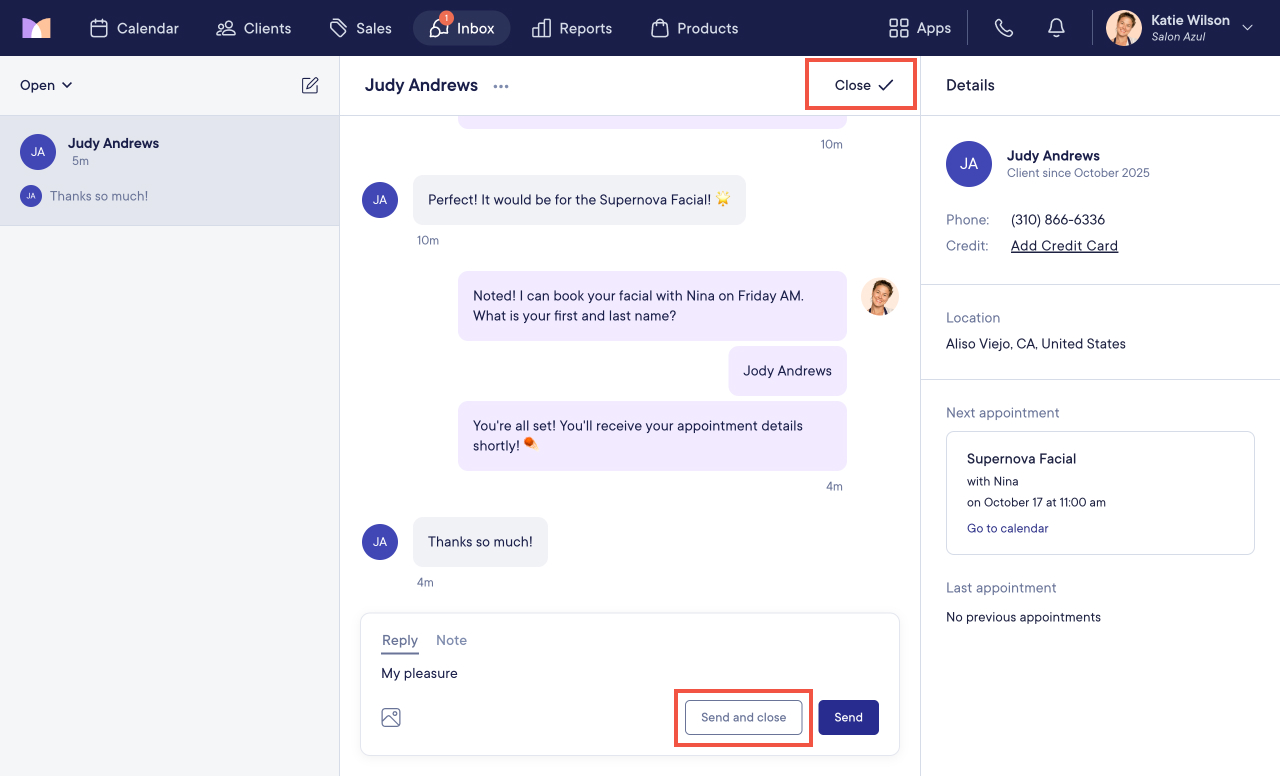The height and width of the screenshot is (776, 1280).
Task: Click the Go to calendar link
Action: point(1007,528)
